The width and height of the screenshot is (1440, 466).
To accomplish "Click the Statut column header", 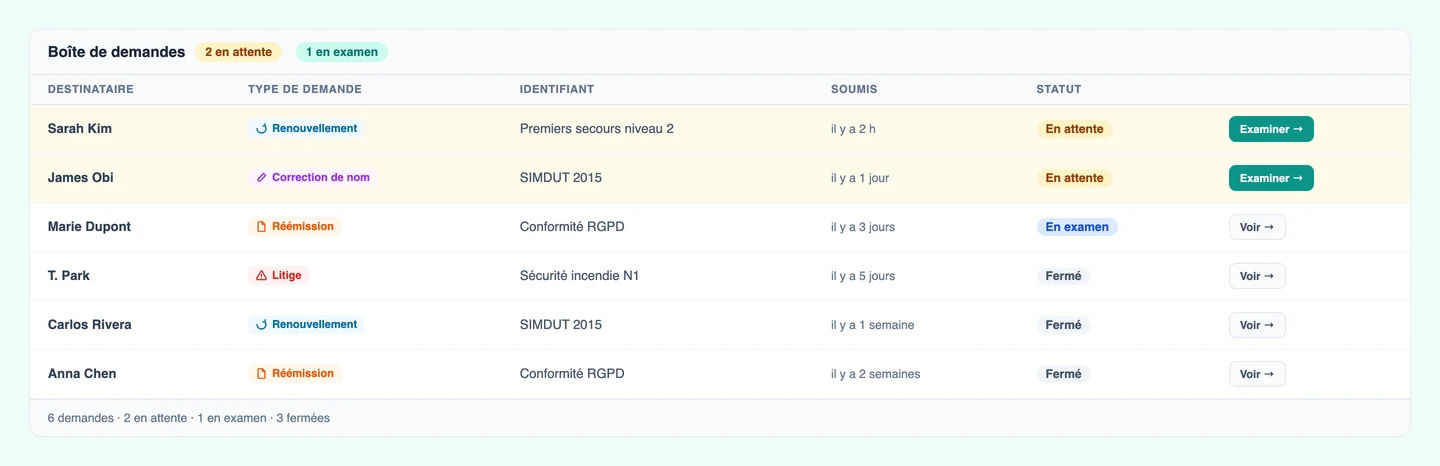I will point(1059,90).
